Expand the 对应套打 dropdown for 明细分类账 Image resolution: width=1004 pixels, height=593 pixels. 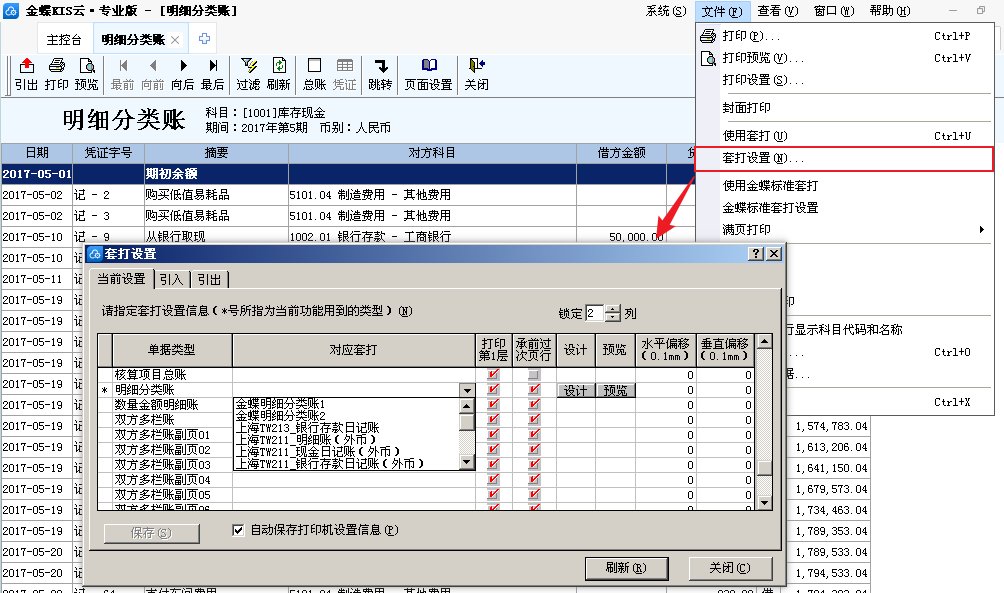coord(466,390)
